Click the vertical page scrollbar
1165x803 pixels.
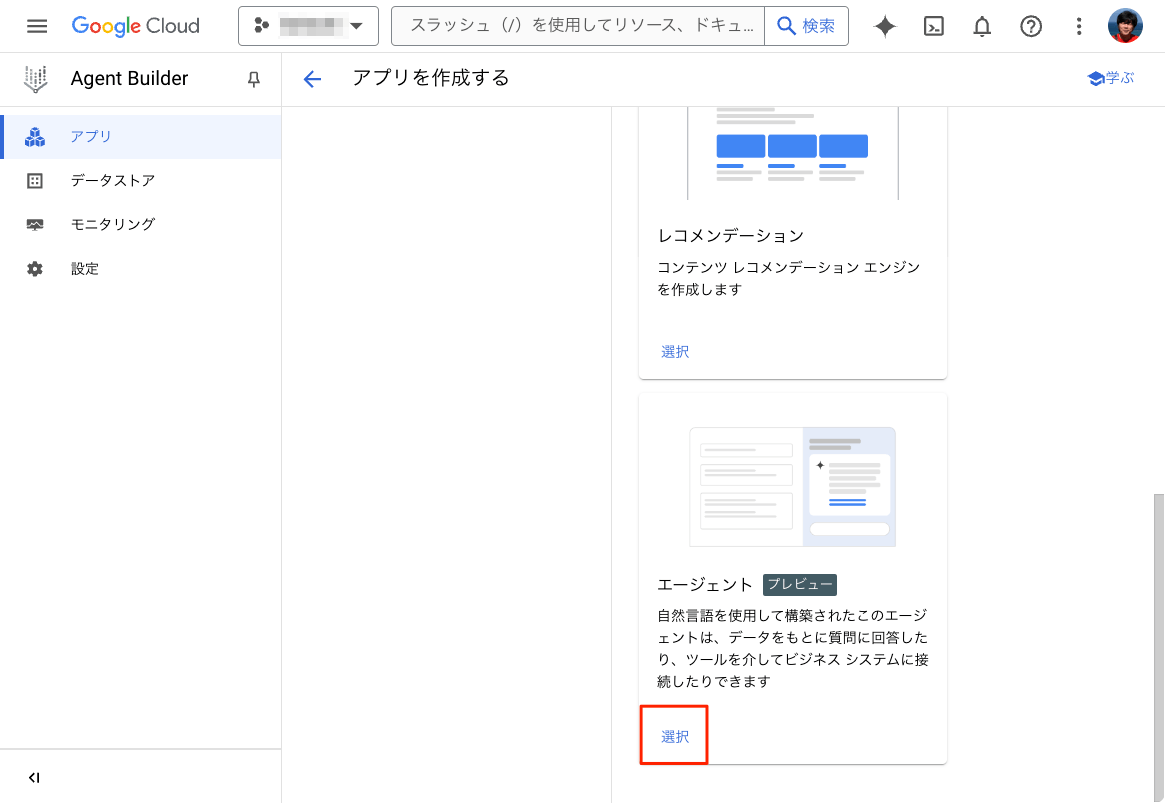click(1158, 646)
